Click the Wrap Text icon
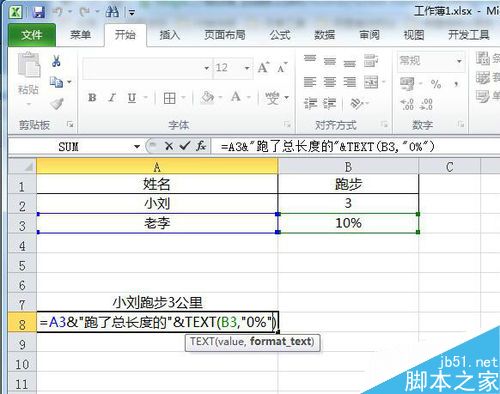Screen dimensions: 500x394 (x=371, y=61)
